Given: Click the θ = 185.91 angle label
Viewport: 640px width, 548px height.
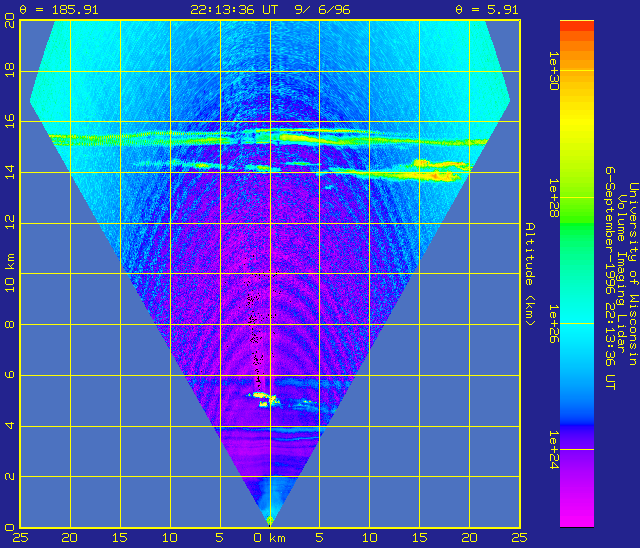Looking at the screenshot, I should tap(59, 10).
